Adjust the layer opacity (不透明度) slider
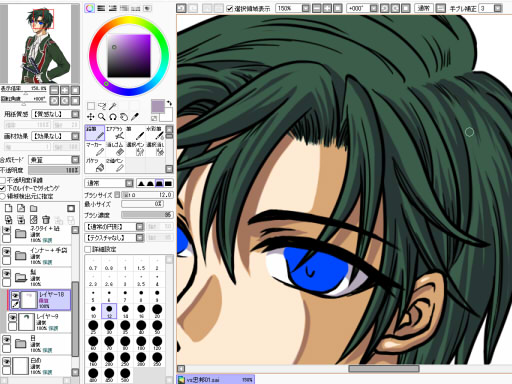512x384 pixels. point(54,170)
